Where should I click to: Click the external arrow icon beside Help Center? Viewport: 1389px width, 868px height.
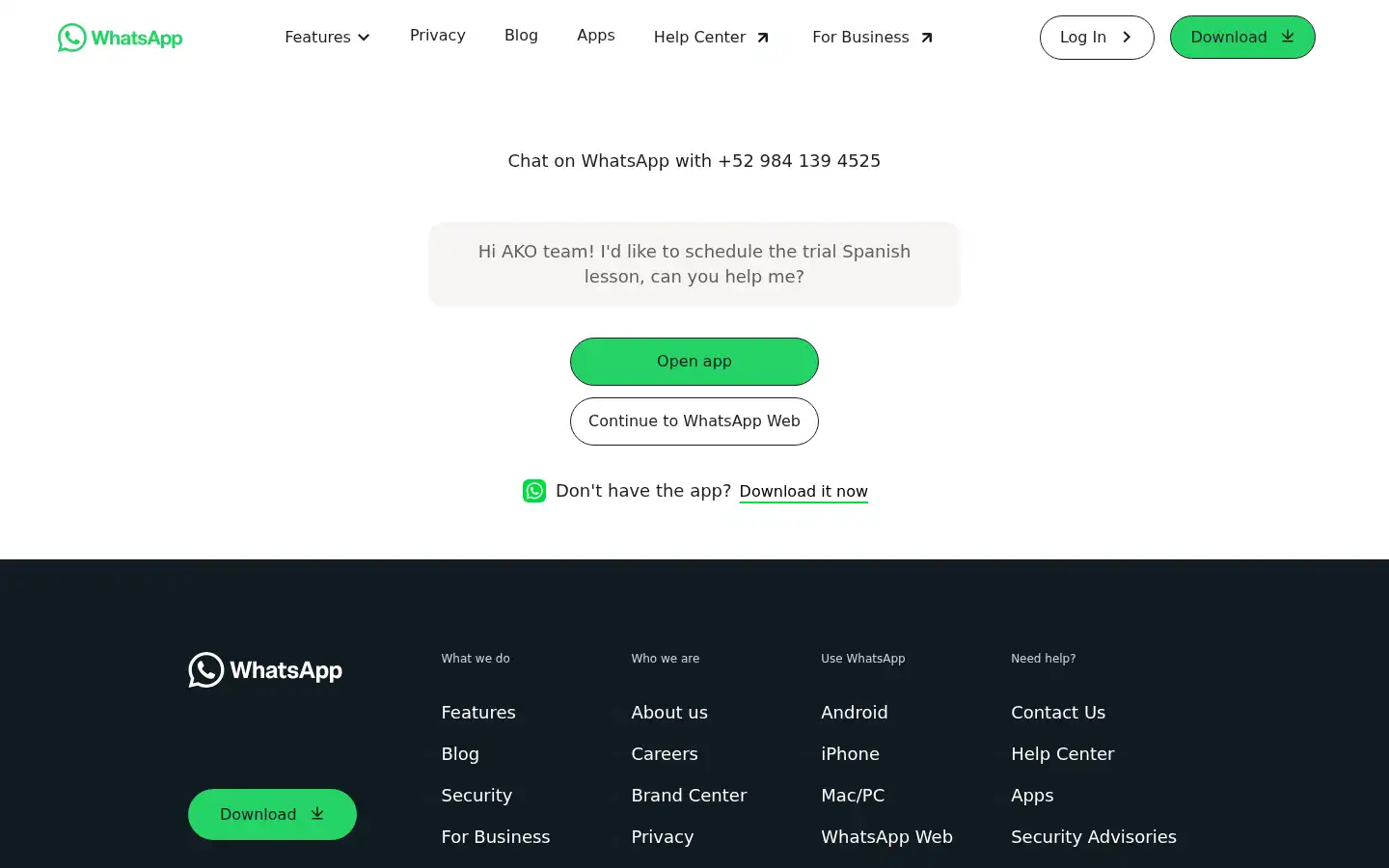click(763, 38)
